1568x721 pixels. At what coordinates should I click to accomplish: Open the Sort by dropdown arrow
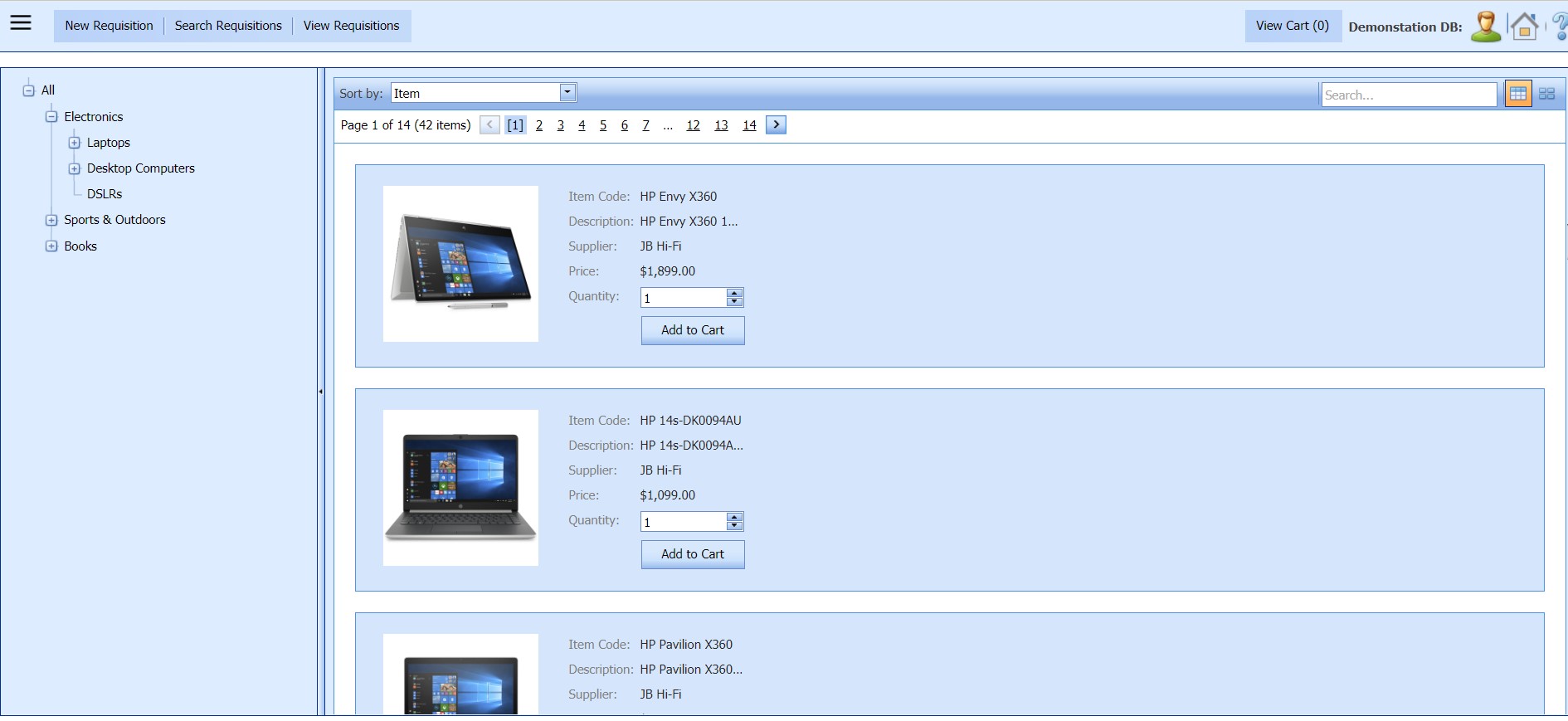click(567, 93)
